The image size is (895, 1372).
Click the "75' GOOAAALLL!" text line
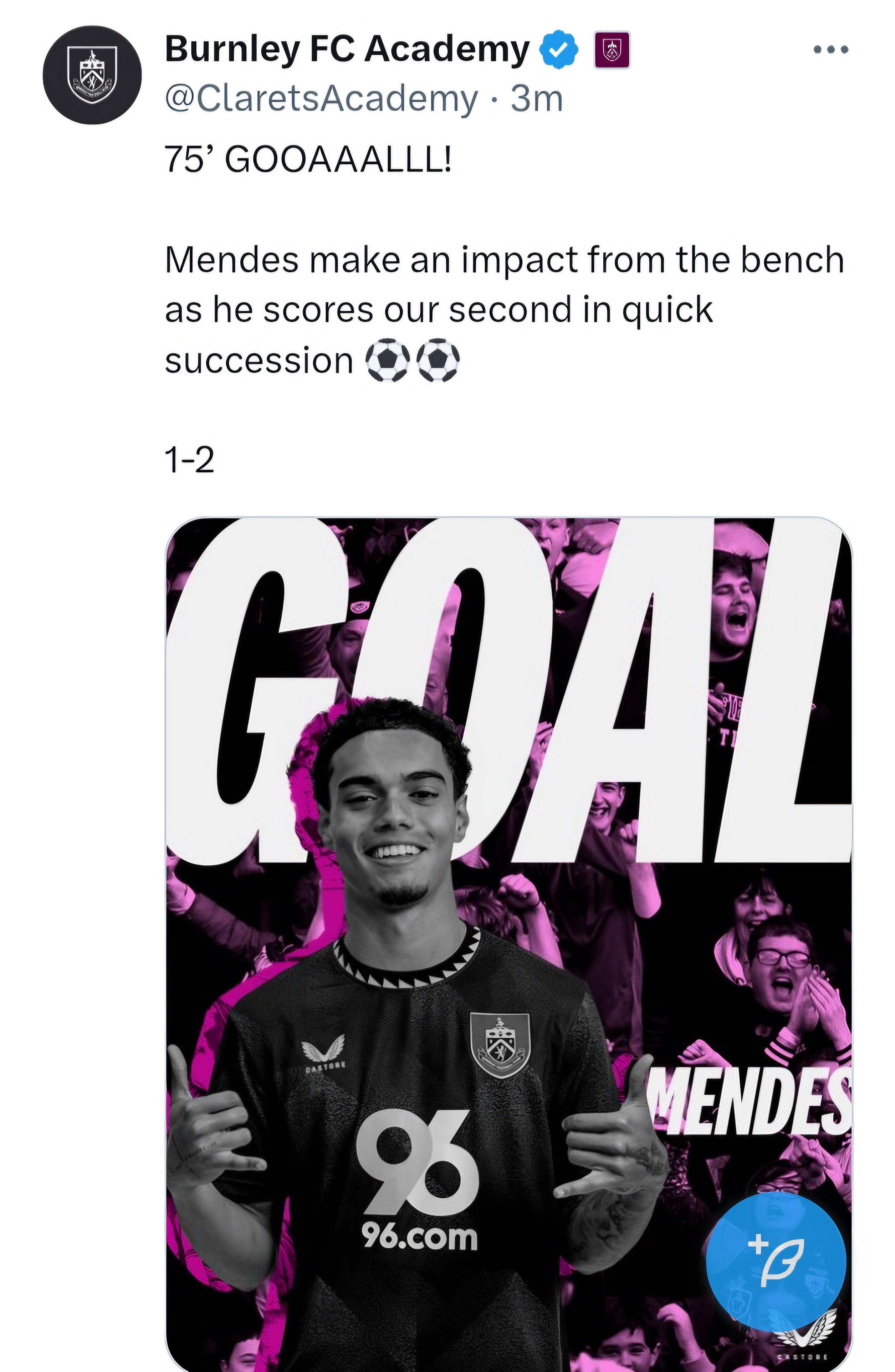(x=307, y=158)
